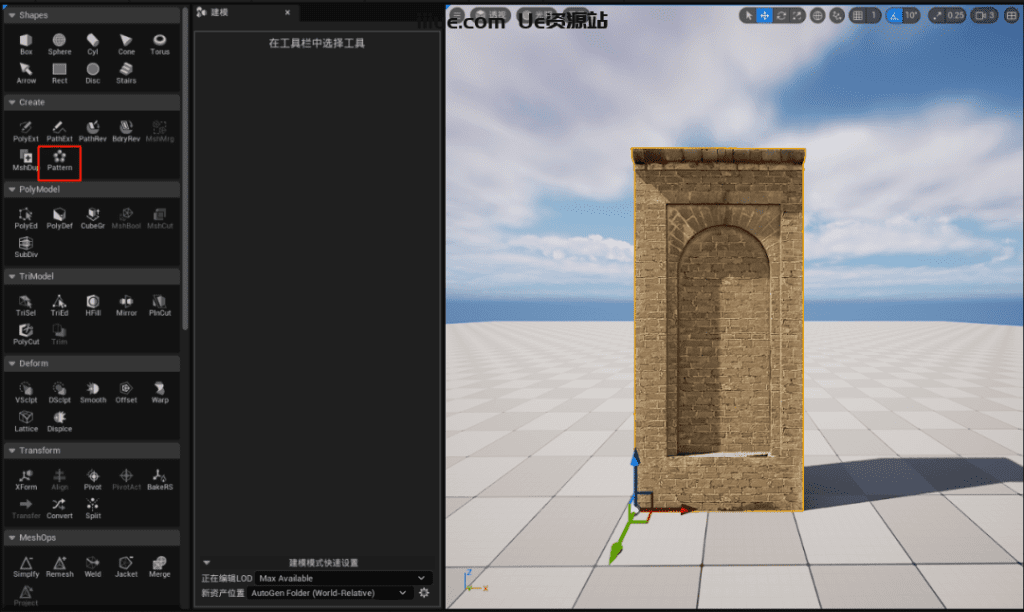This screenshot has height=612, width=1024.
Task: Open the Max Available LOD dropdown
Action: tap(343, 578)
